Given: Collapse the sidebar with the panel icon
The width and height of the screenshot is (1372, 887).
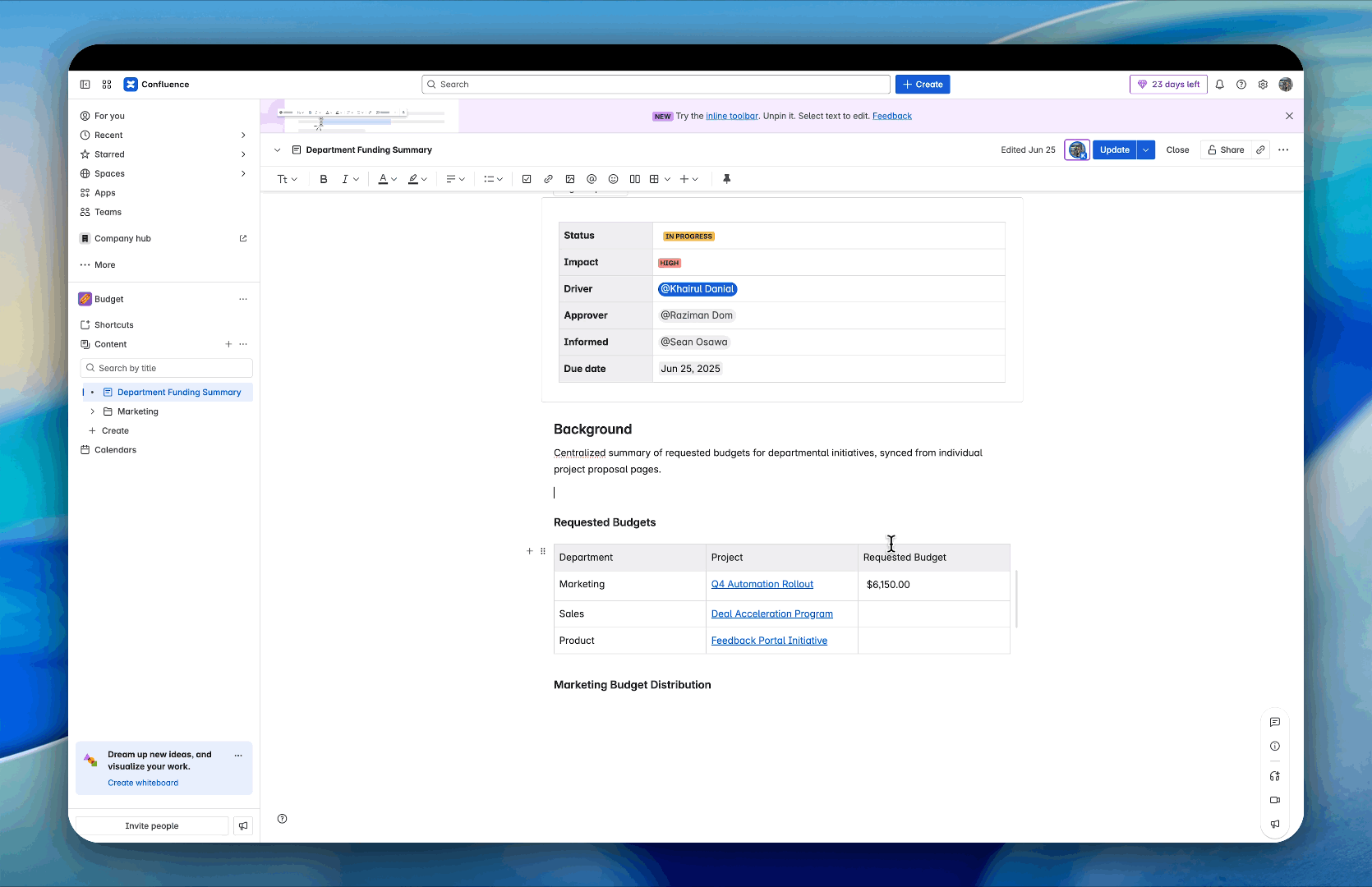Looking at the screenshot, I should (x=85, y=85).
